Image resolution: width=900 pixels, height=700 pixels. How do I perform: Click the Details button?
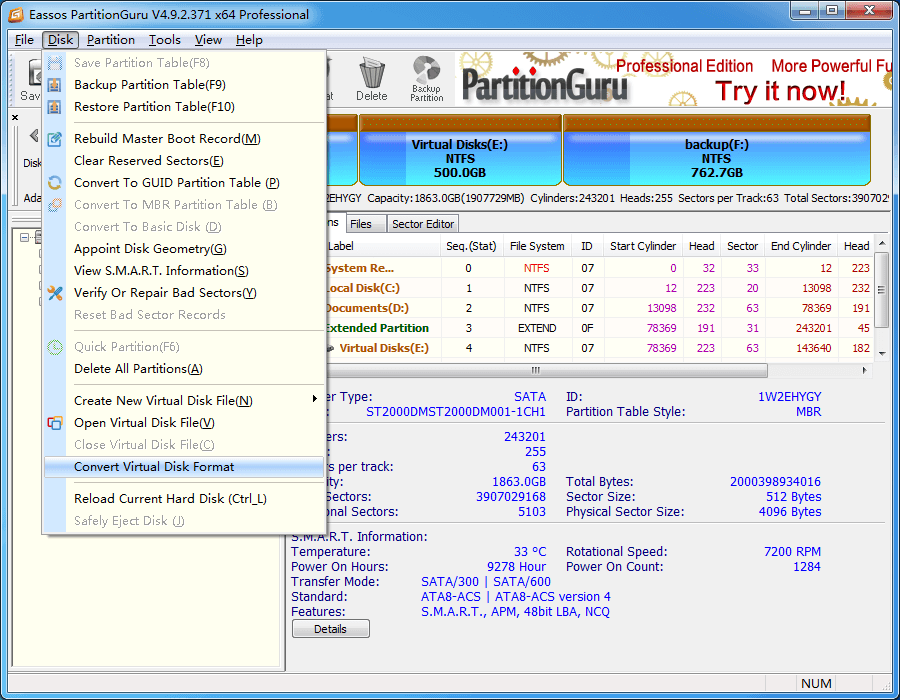coord(331,629)
